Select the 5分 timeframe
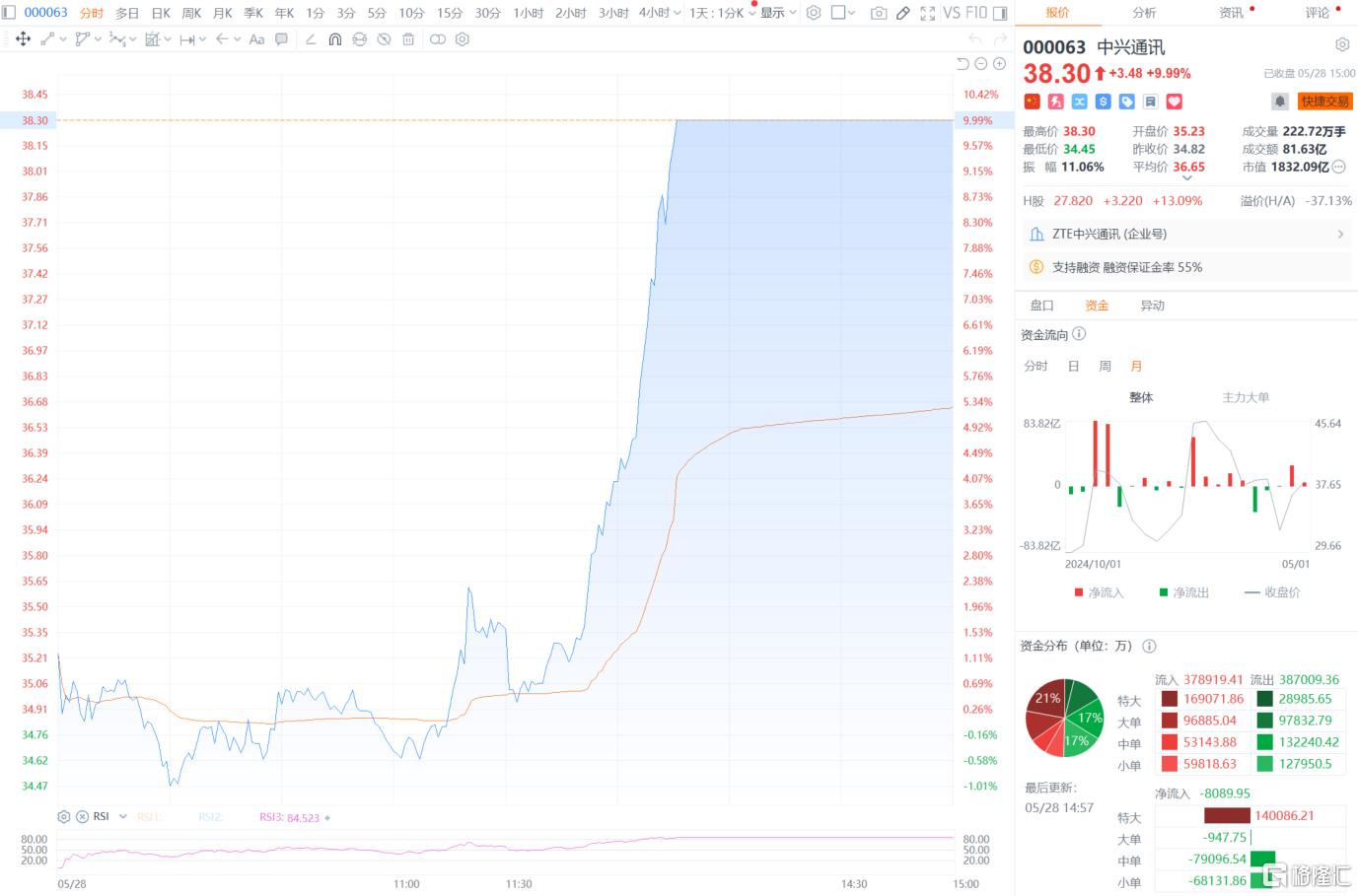The height and width of the screenshot is (896, 1358). click(377, 13)
